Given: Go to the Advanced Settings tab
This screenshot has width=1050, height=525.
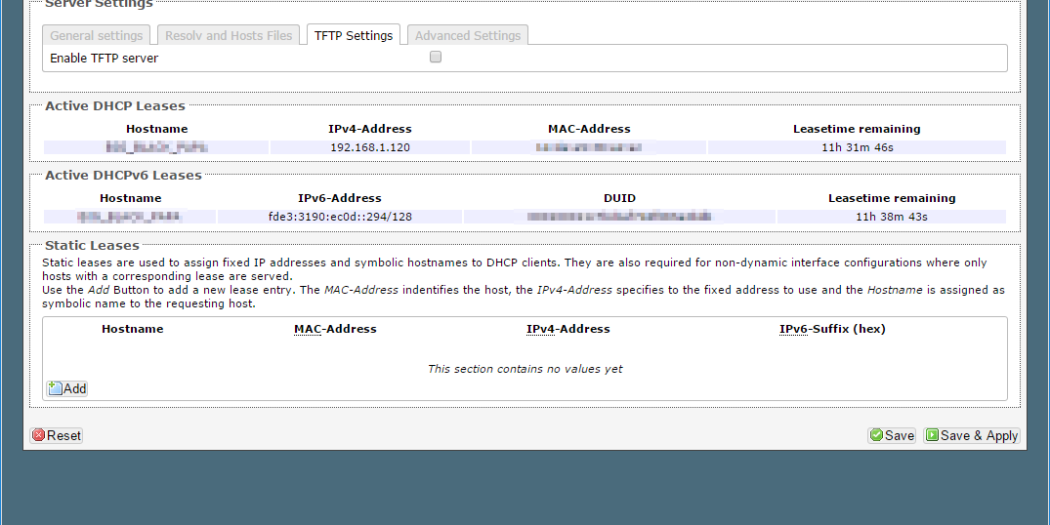Looking at the screenshot, I should [467, 36].
